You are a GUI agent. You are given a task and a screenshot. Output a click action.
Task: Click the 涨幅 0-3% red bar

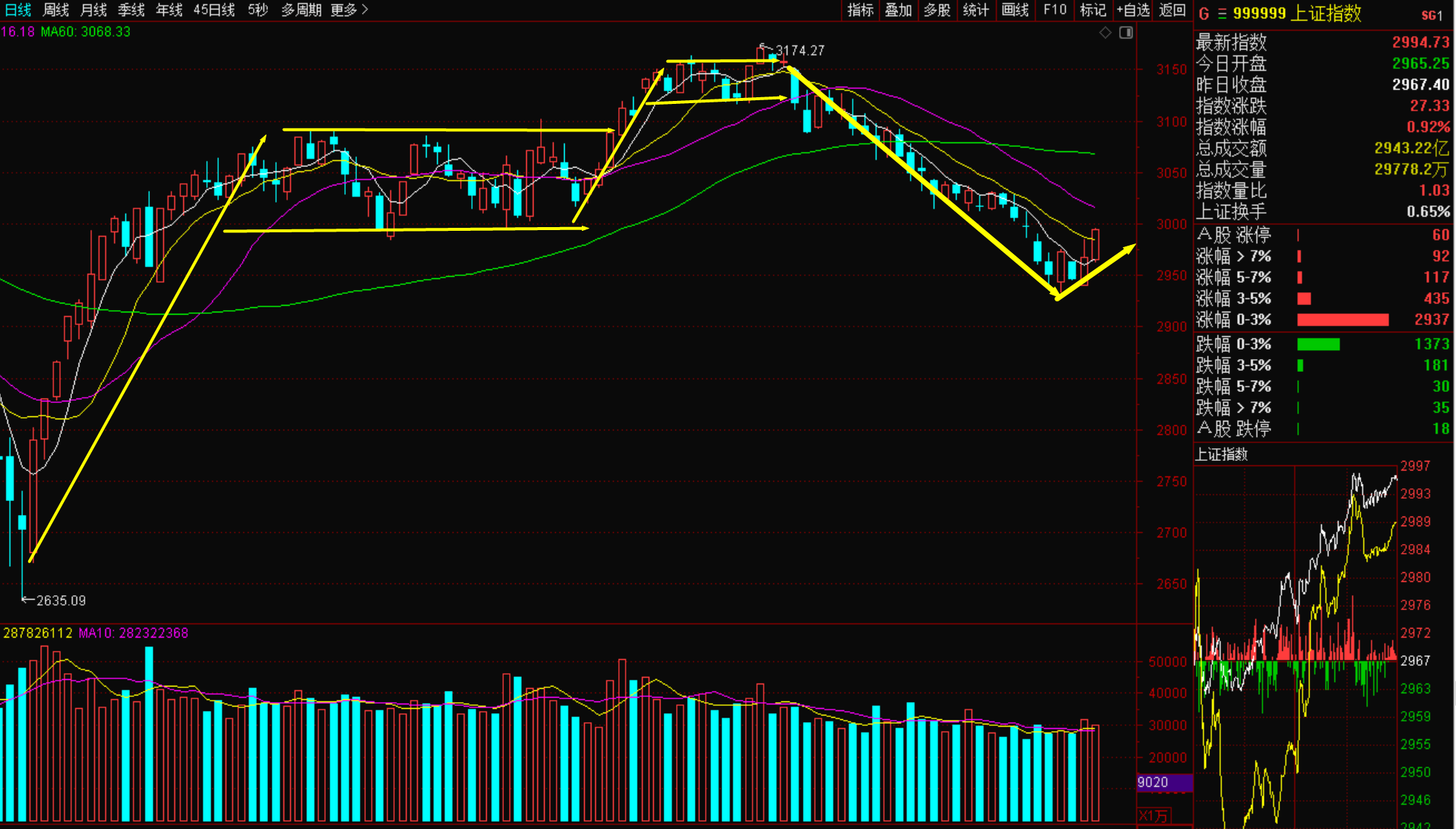click(1342, 320)
